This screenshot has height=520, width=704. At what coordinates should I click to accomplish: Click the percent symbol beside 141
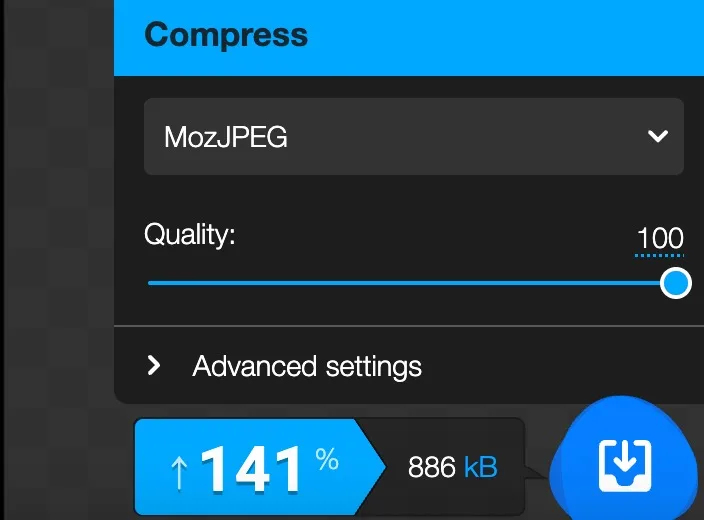pos(327,459)
